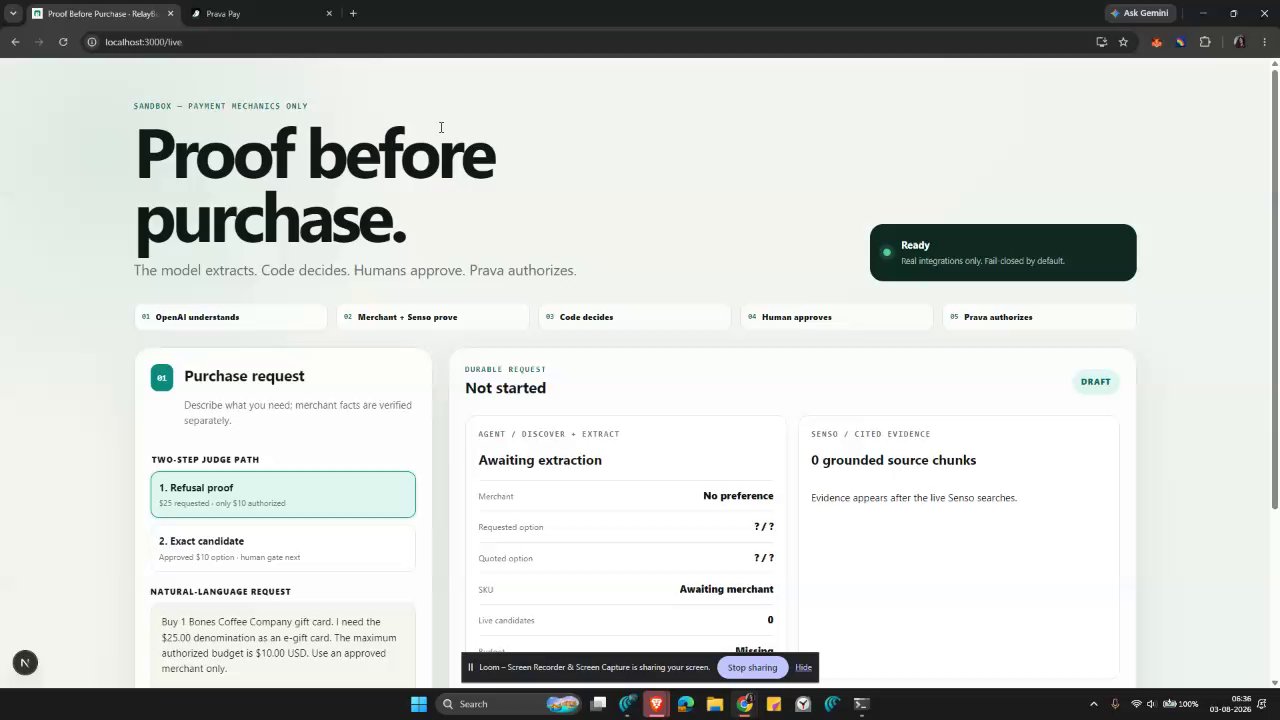Open Task View on the taskbar

coord(598,704)
